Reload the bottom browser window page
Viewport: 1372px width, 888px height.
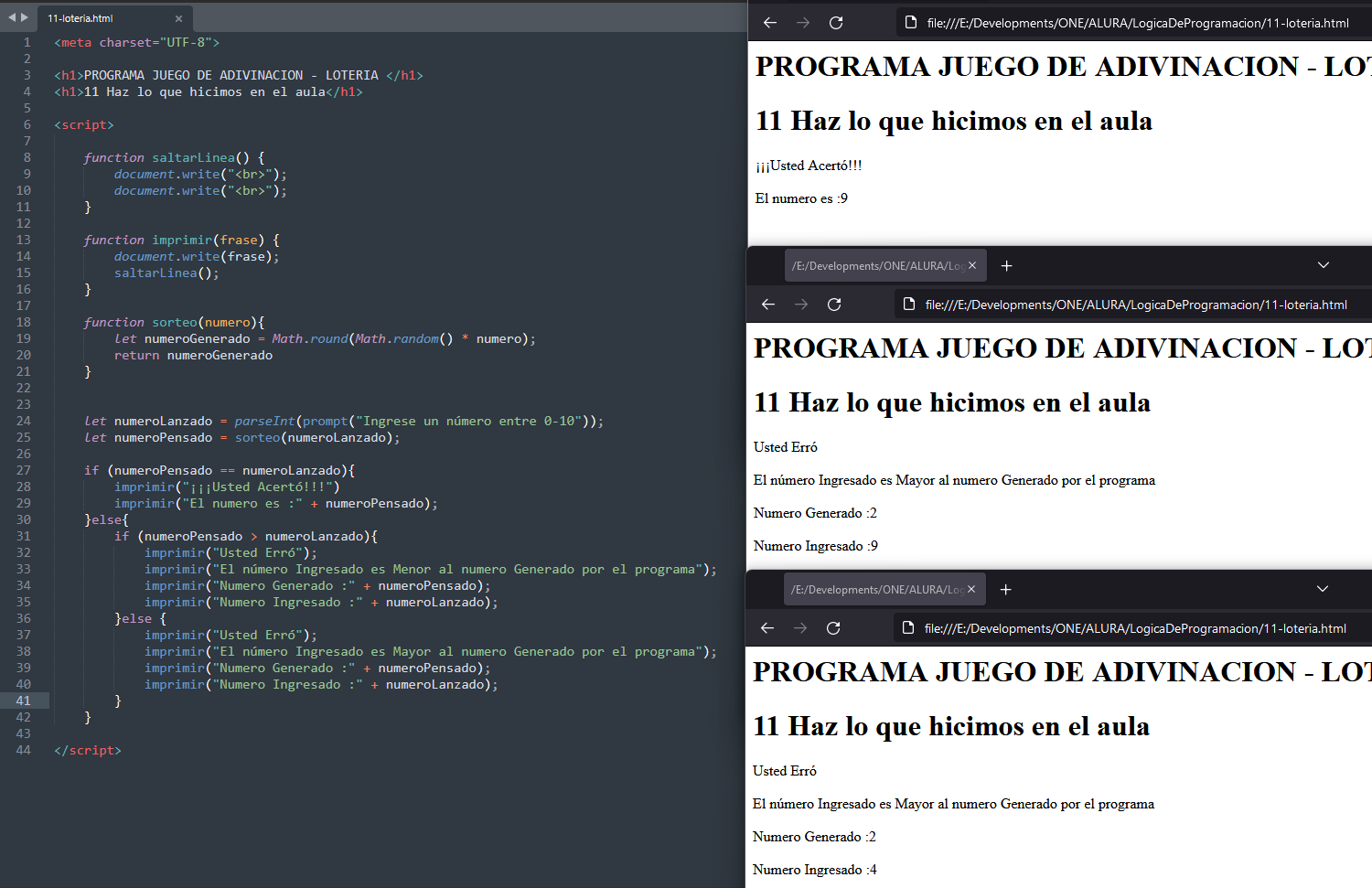coord(833,628)
